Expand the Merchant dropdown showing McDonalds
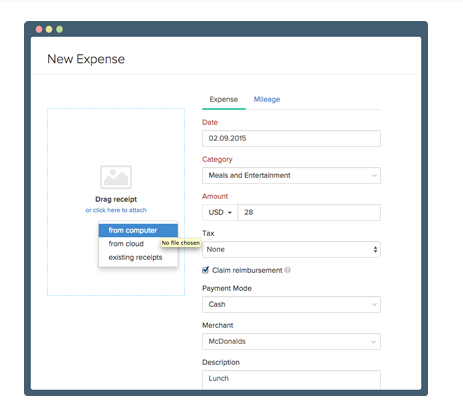The image size is (463, 413). pos(291,341)
